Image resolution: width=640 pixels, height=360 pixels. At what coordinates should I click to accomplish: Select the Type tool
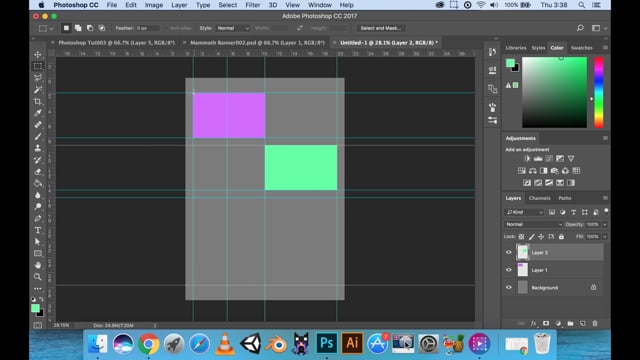[x=38, y=230]
